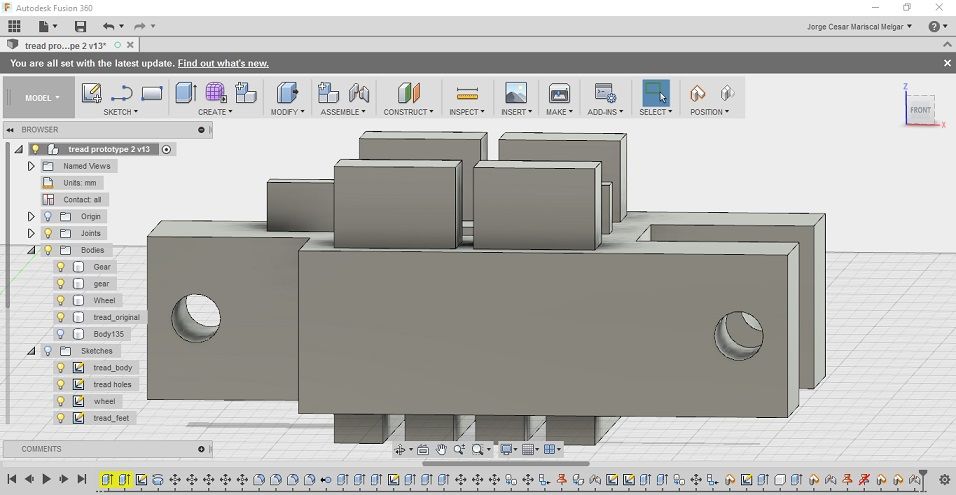The width and height of the screenshot is (956, 495).
Task: Click the Look At navigation icon
Action: point(423,449)
